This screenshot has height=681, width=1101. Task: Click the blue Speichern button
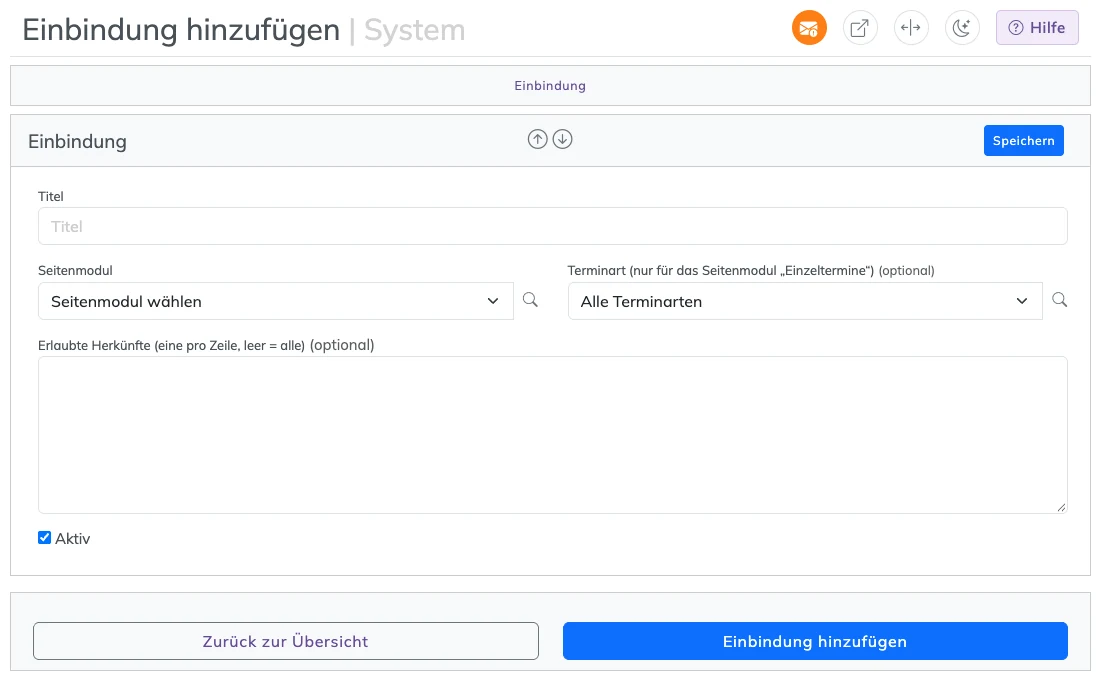tap(1023, 140)
